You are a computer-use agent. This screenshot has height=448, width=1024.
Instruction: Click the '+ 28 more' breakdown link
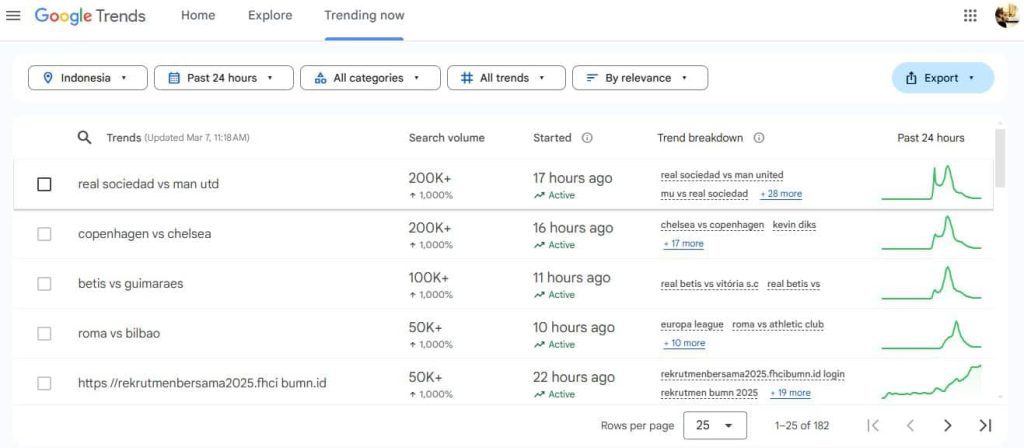click(x=781, y=194)
